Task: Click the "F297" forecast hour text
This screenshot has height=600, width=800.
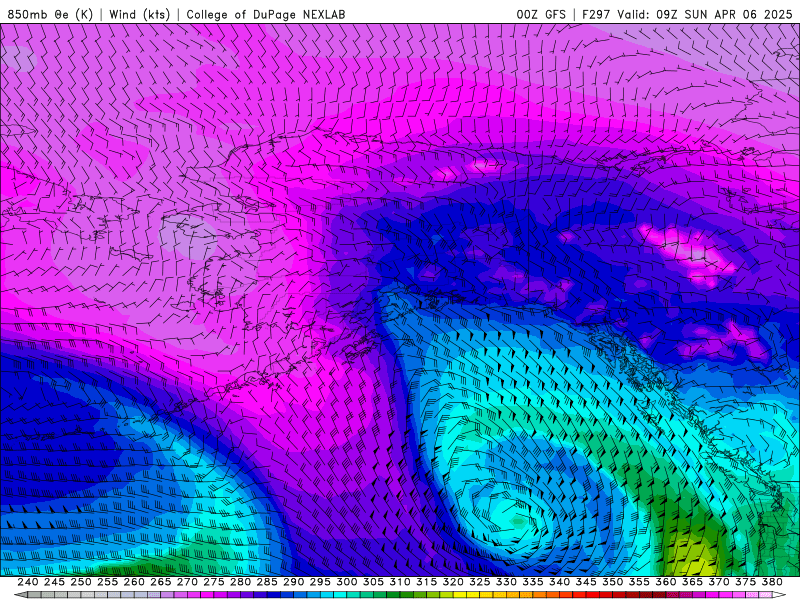Action: (x=596, y=14)
